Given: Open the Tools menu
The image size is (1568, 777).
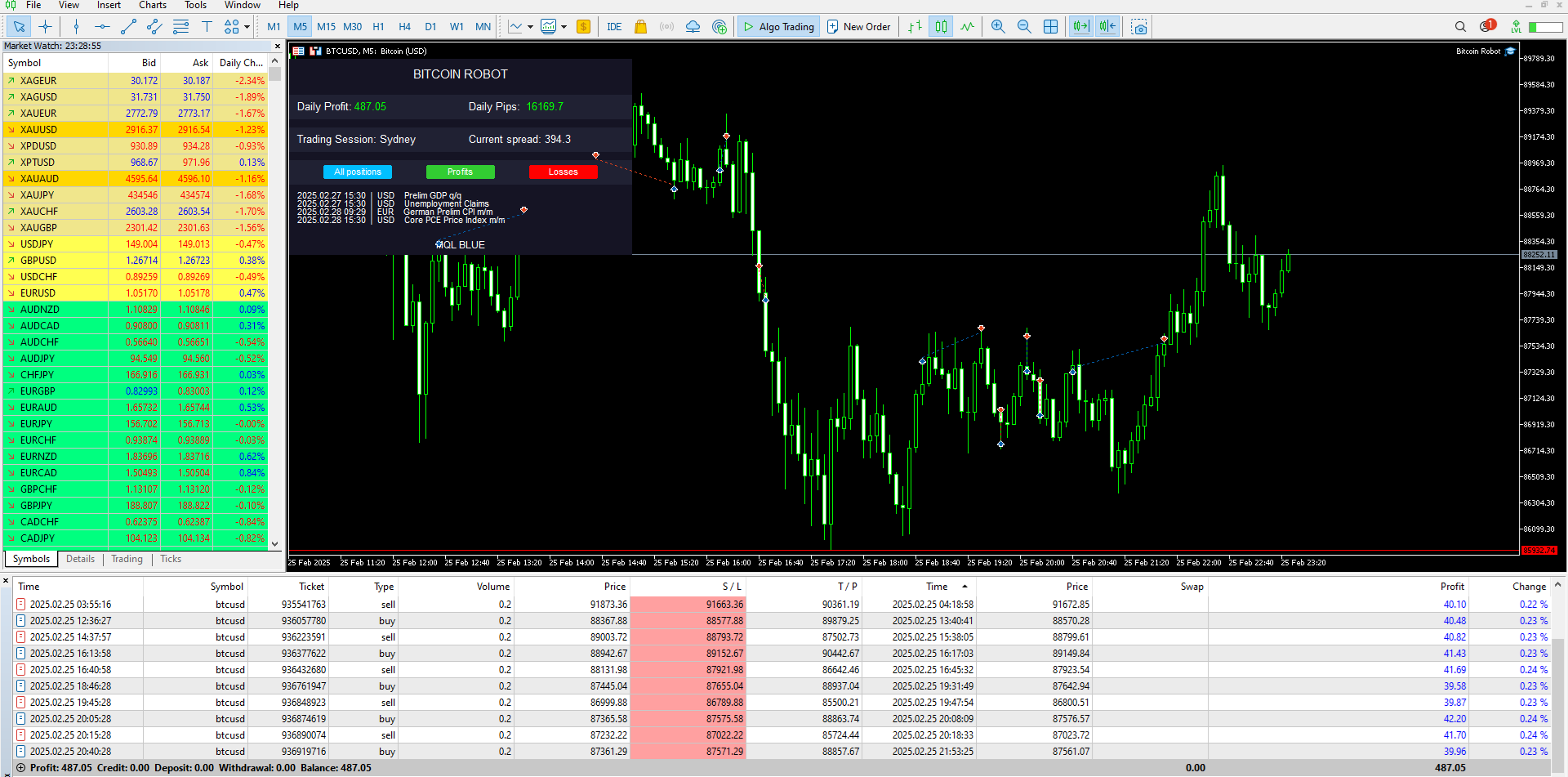Looking at the screenshot, I should (196, 5).
